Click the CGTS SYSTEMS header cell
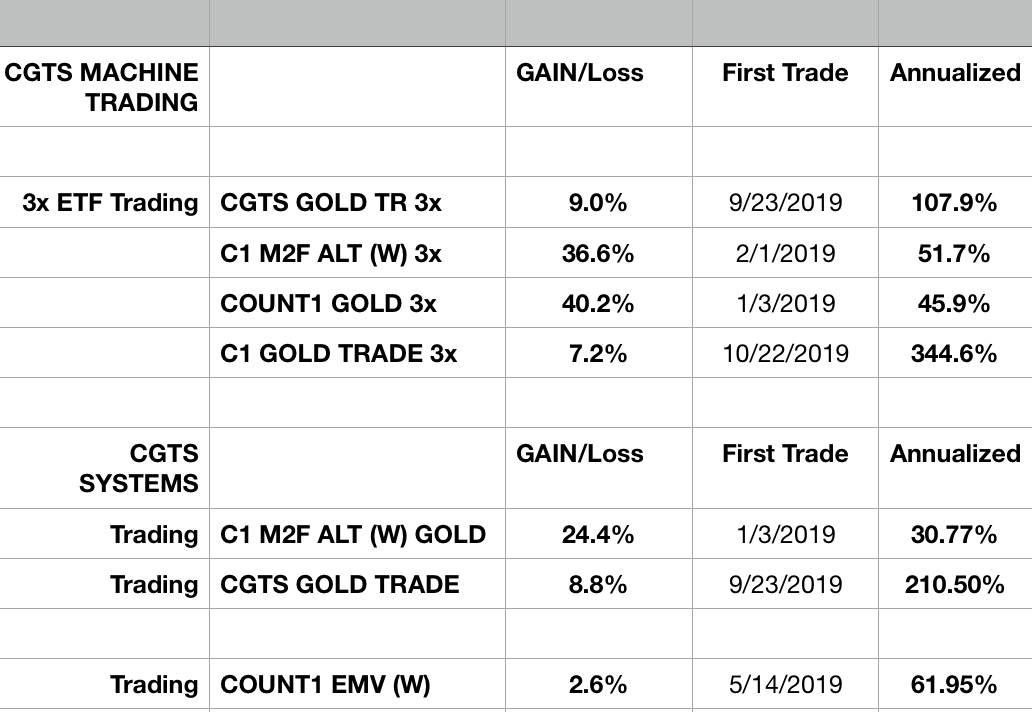Screen dimensions: 1032x712 pos(139,468)
